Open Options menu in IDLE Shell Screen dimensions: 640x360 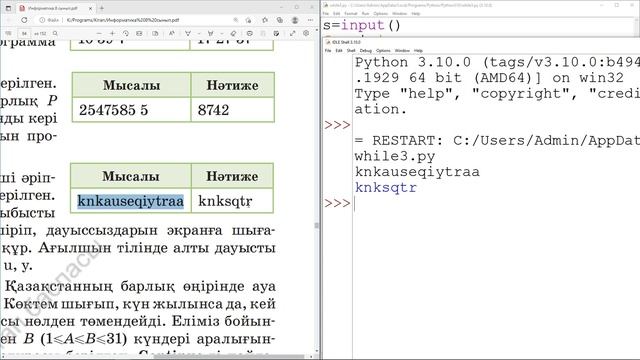coord(383,51)
